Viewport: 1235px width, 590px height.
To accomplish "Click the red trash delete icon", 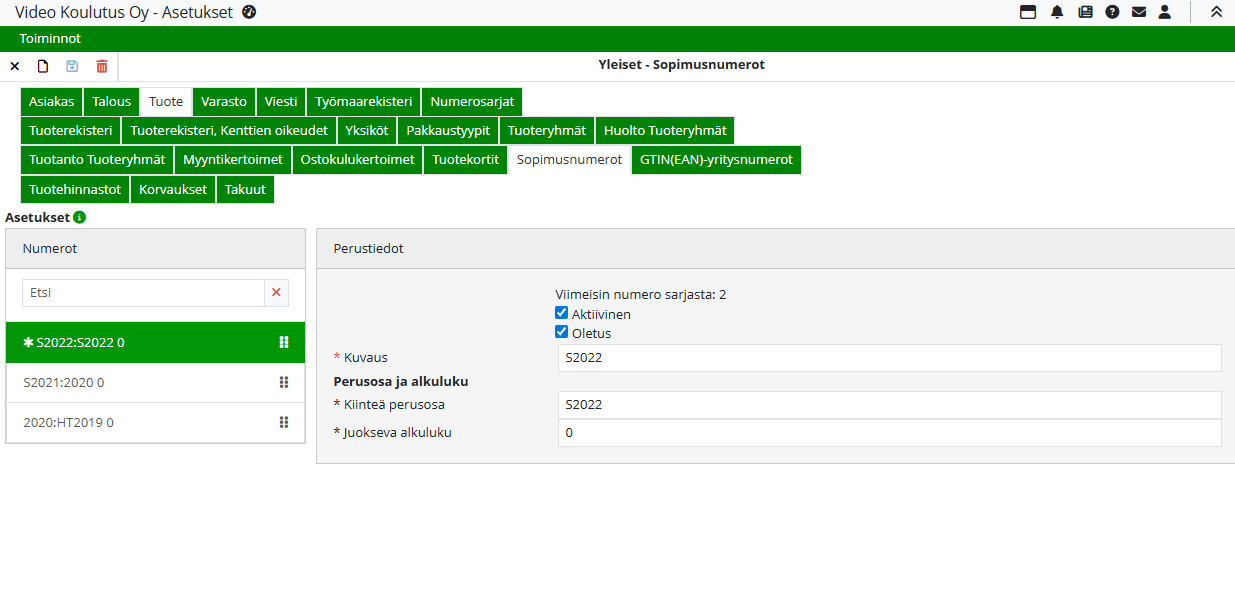I will pos(101,66).
